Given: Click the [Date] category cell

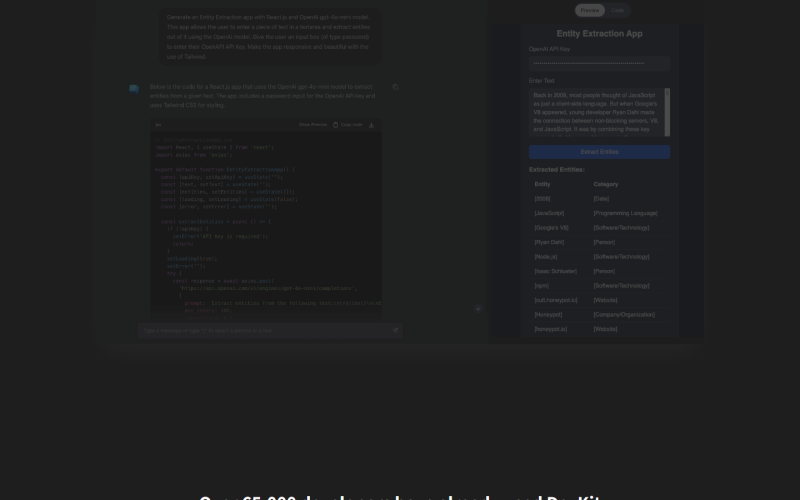Looking at the screenshot, I should tap(601, 199).
